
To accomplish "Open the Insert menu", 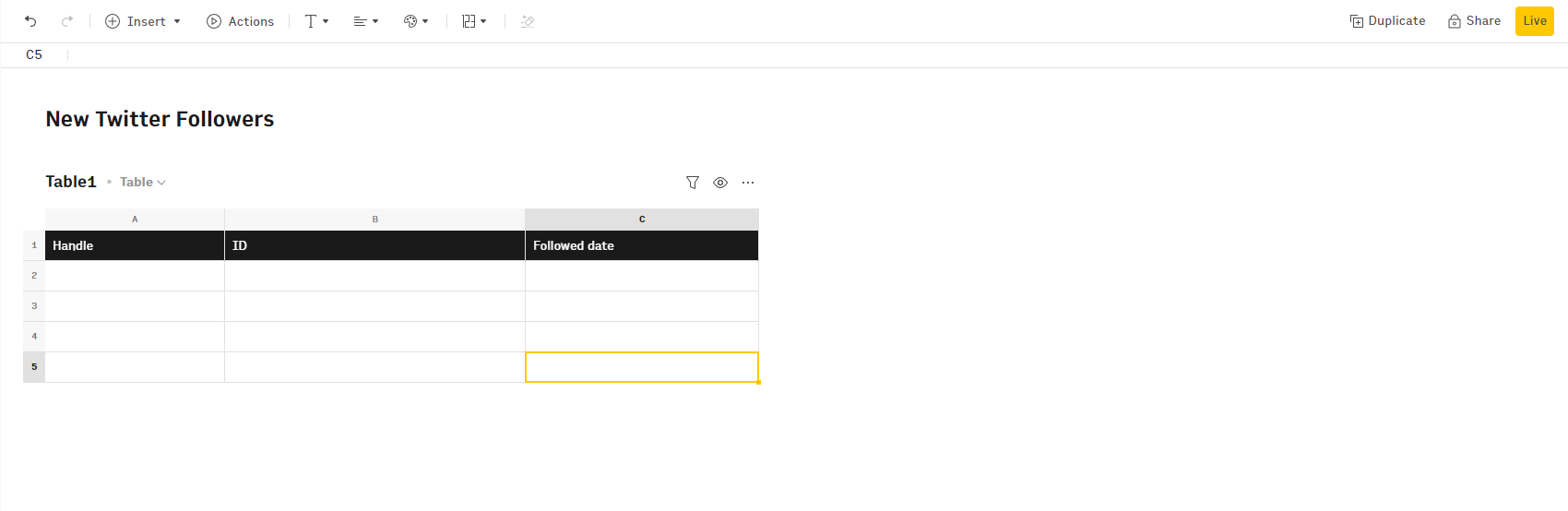I will [143, 21].
